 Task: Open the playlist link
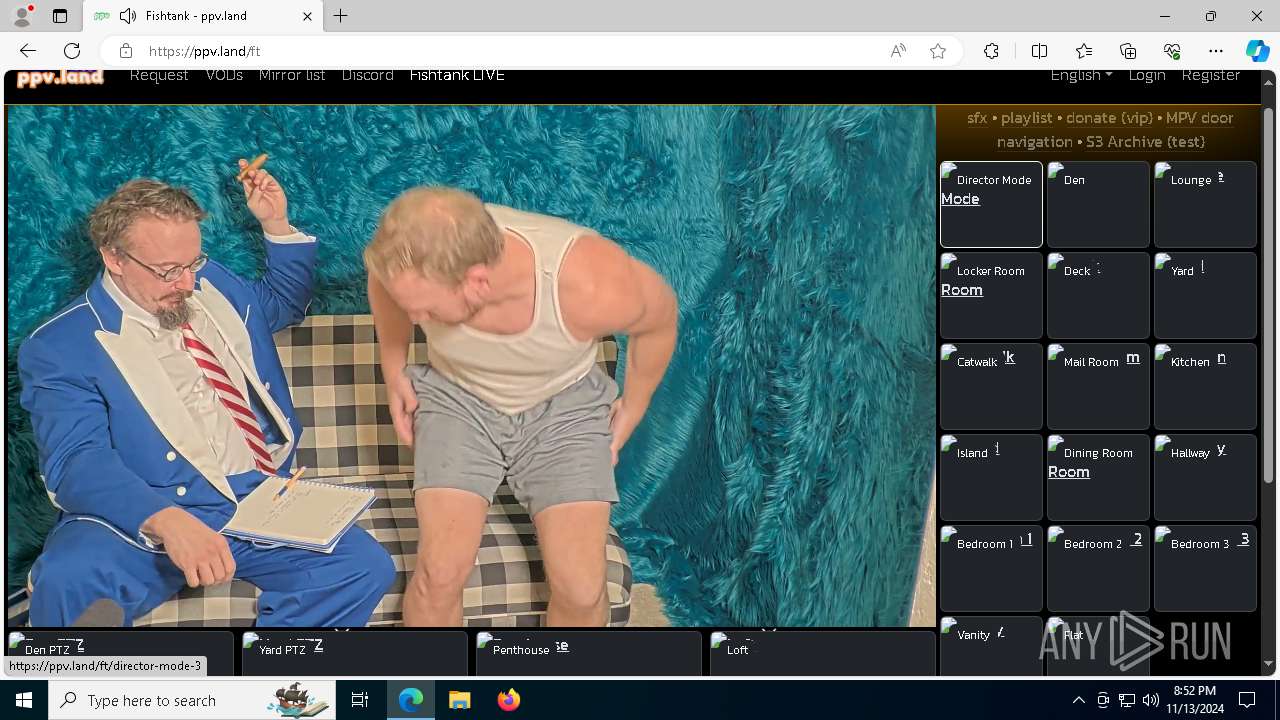pos(1027,118)
